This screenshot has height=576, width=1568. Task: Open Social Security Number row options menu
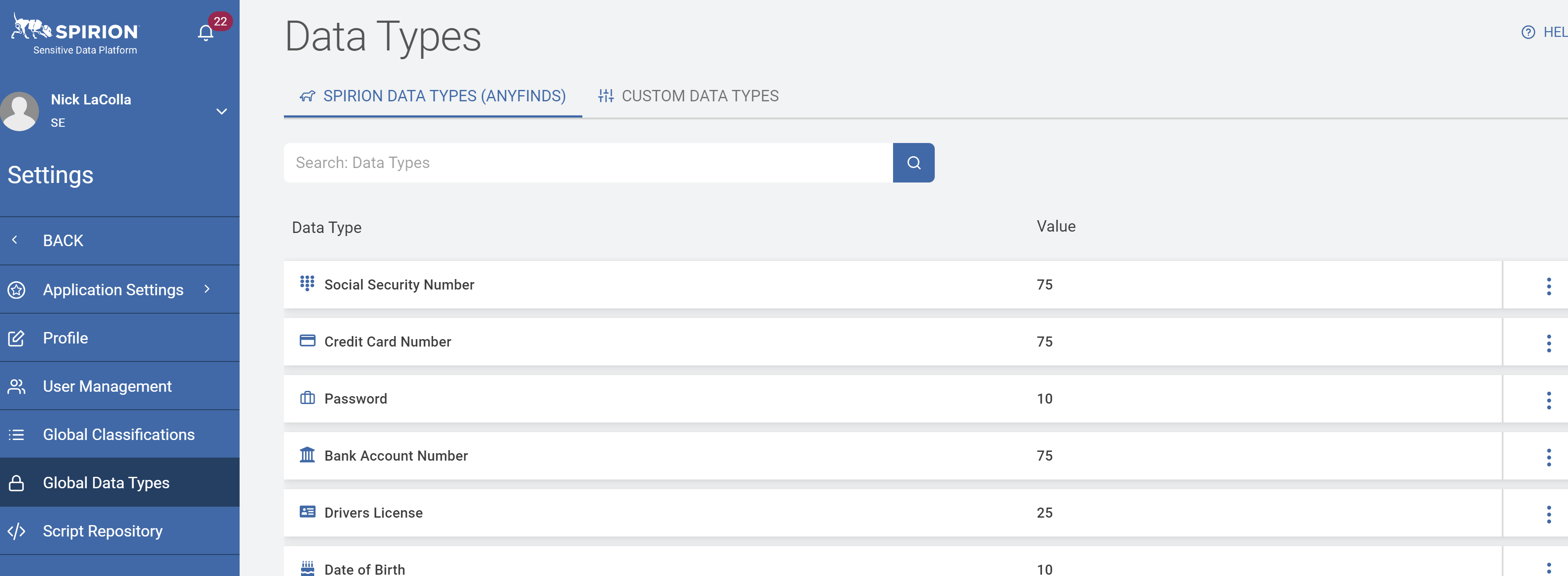tap(1549, 286)
